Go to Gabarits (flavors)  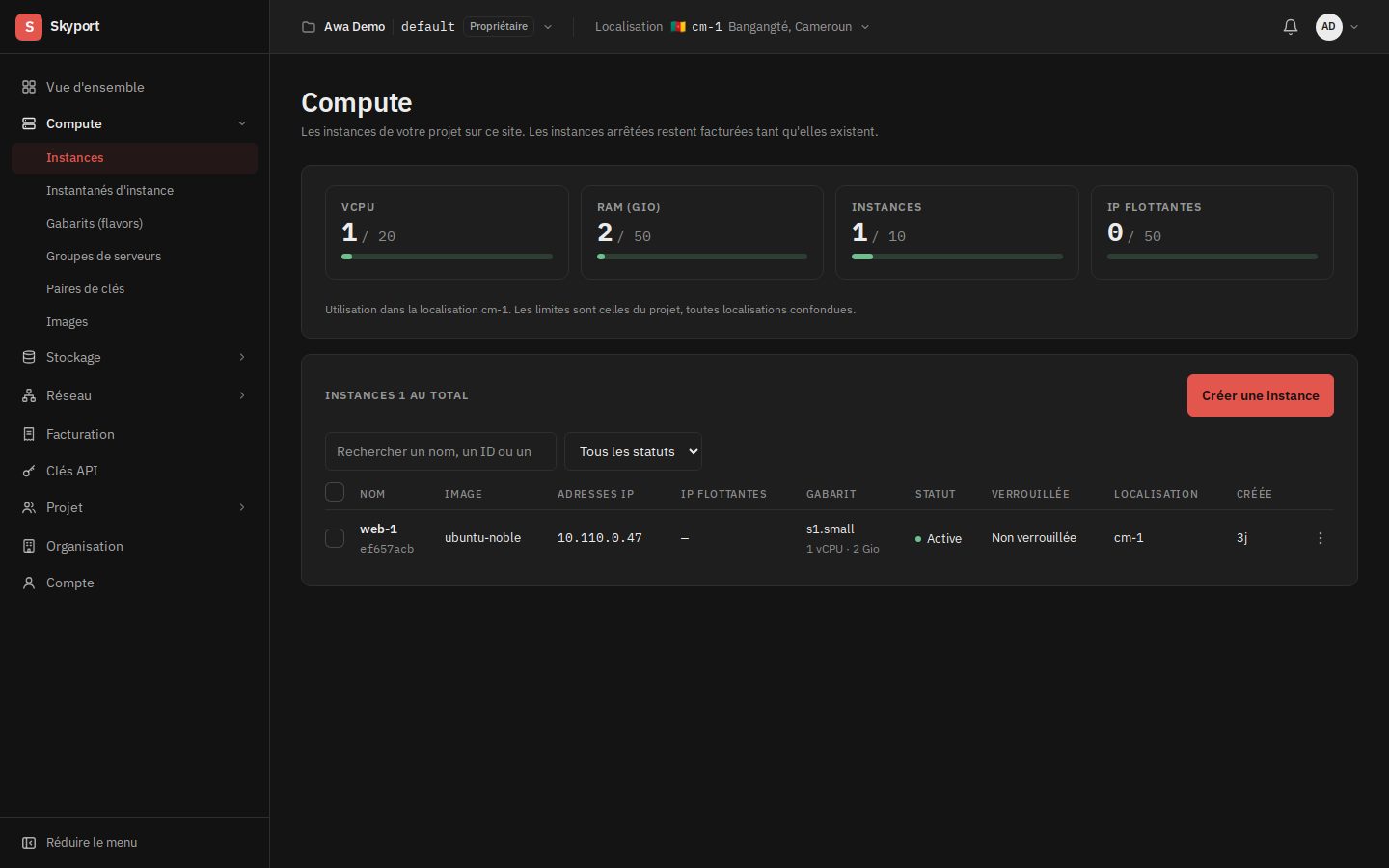tap(134, 224)
